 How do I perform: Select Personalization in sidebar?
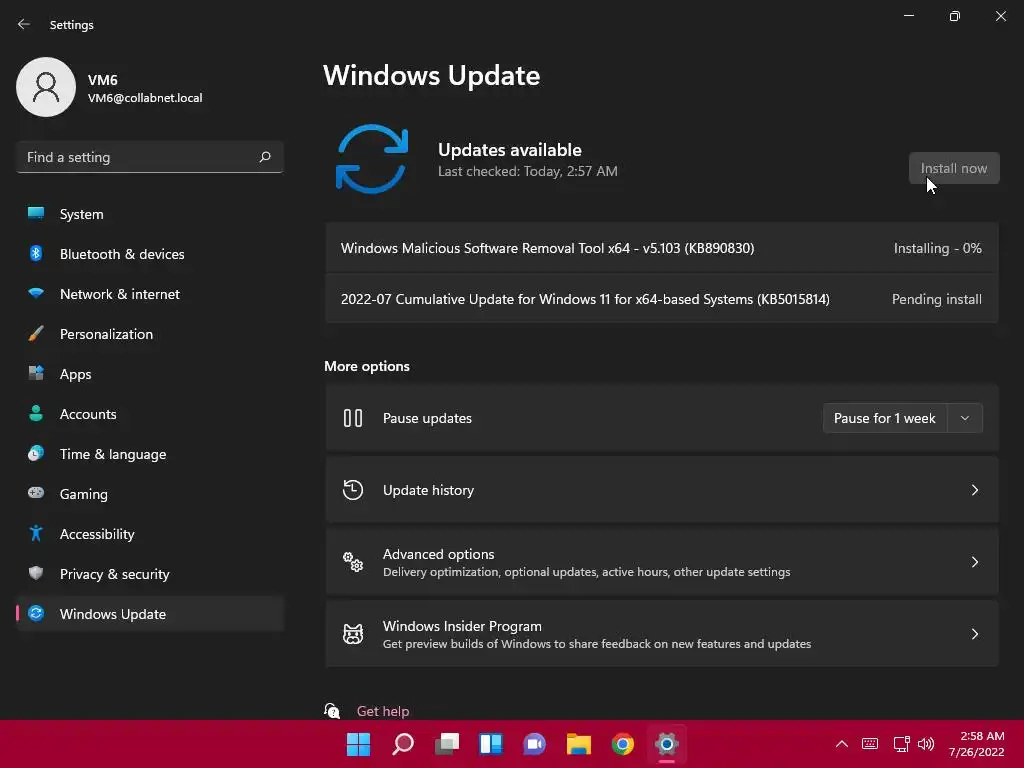[x=150, y=334]
